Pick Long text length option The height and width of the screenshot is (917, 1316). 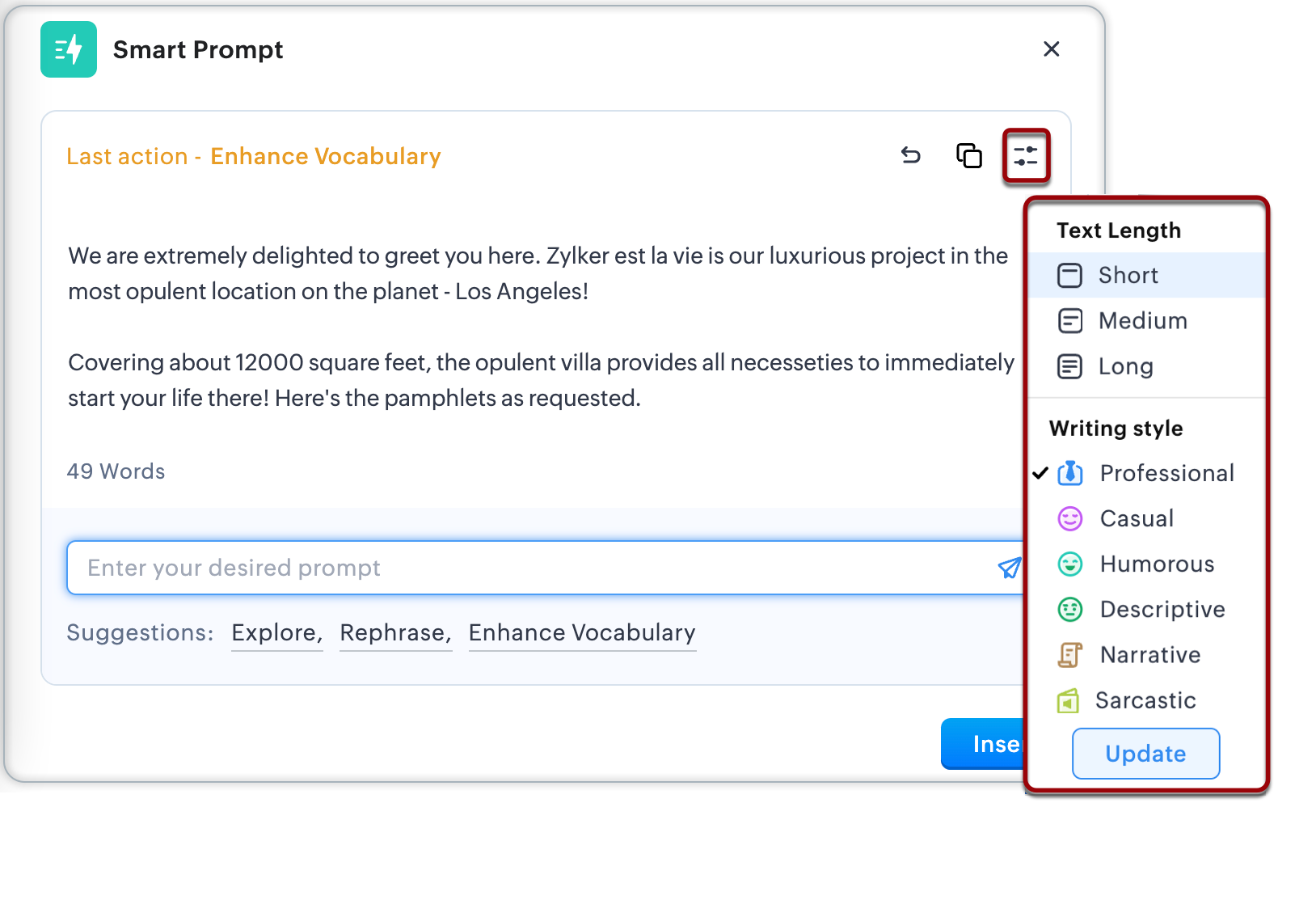(x=1146, y=366)
